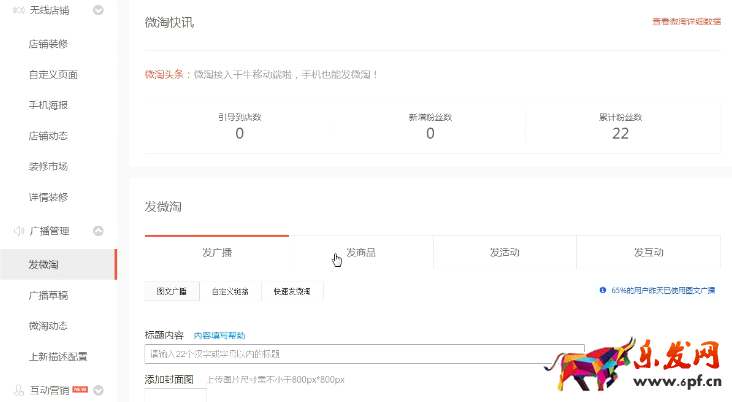This screenshot has width=732, height=402.
Task: Select the 发广播 tab
Action: click(x=217, y=252)
